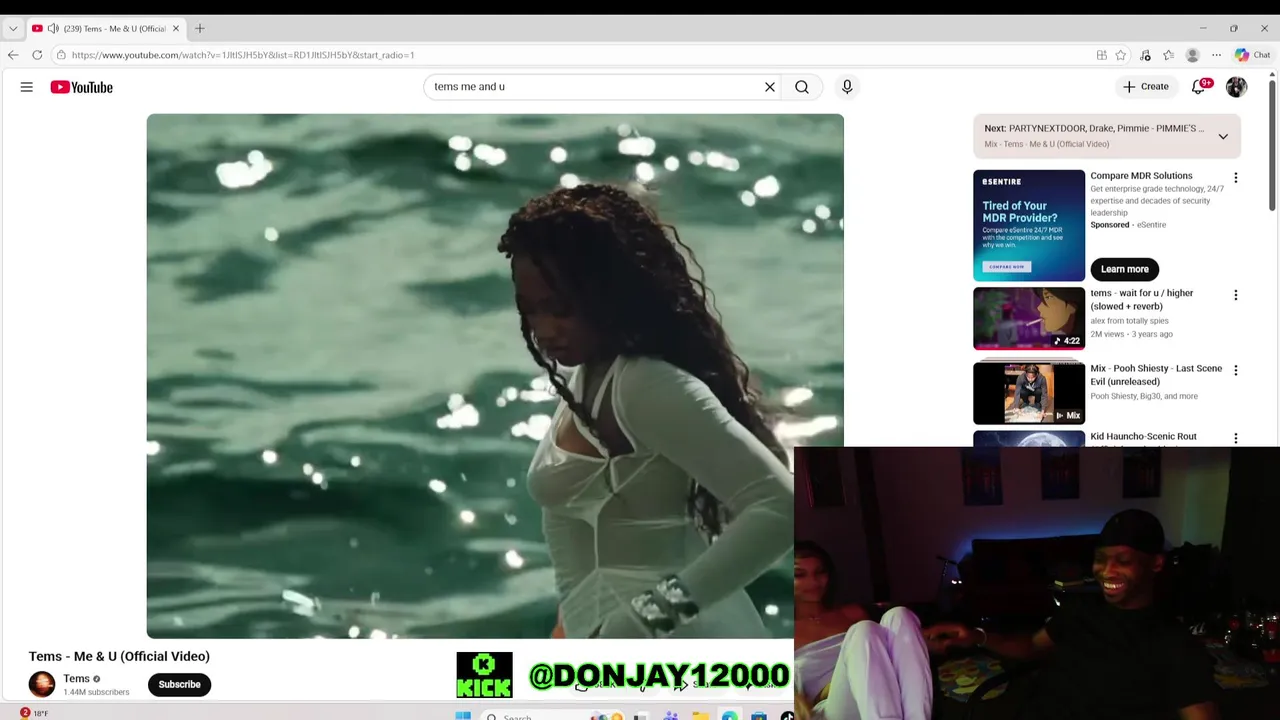Image resolution: width=1280 pixels, height=720 pixels.
Task: Mute the Tems tab via speaker icon
Action: pos(53,28)
